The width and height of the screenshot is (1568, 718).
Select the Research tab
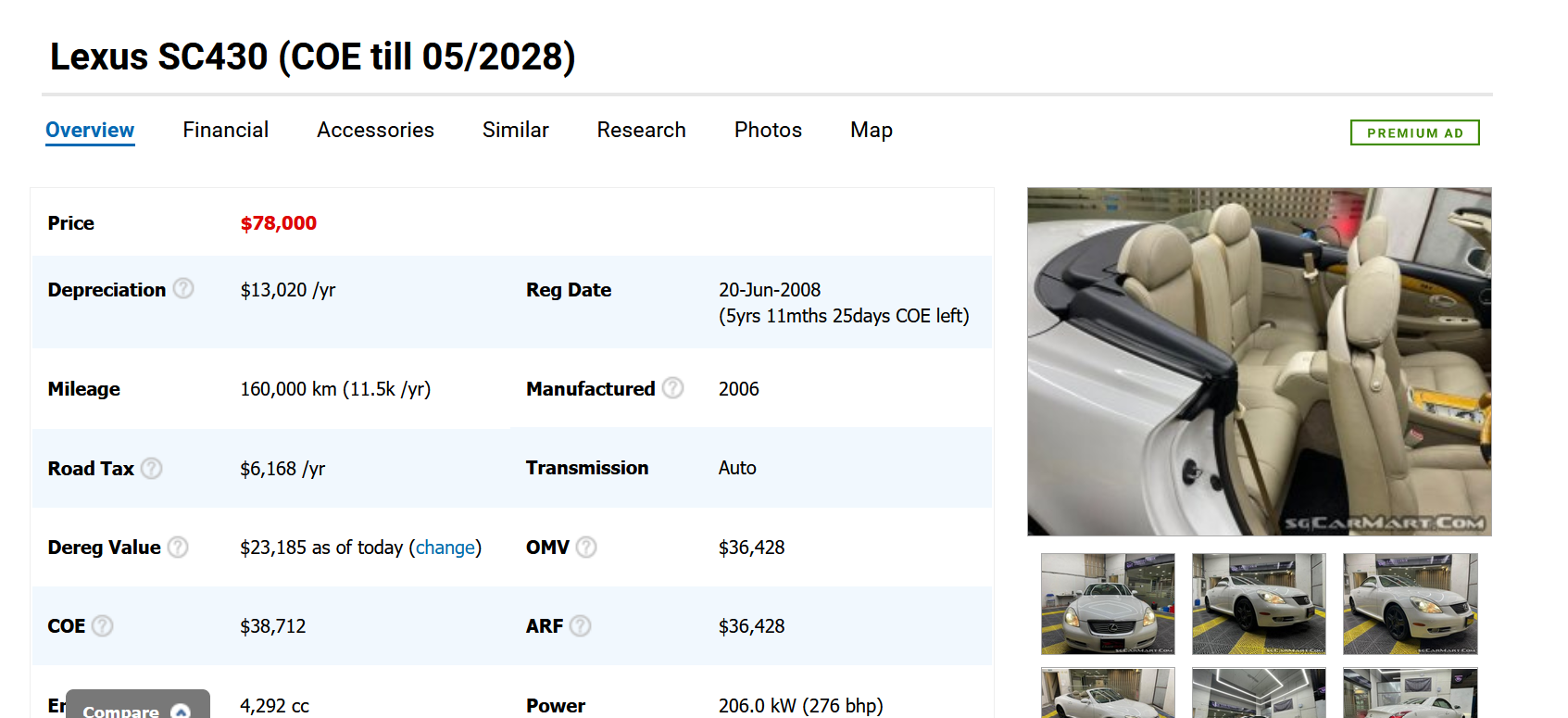pos(641,131)
